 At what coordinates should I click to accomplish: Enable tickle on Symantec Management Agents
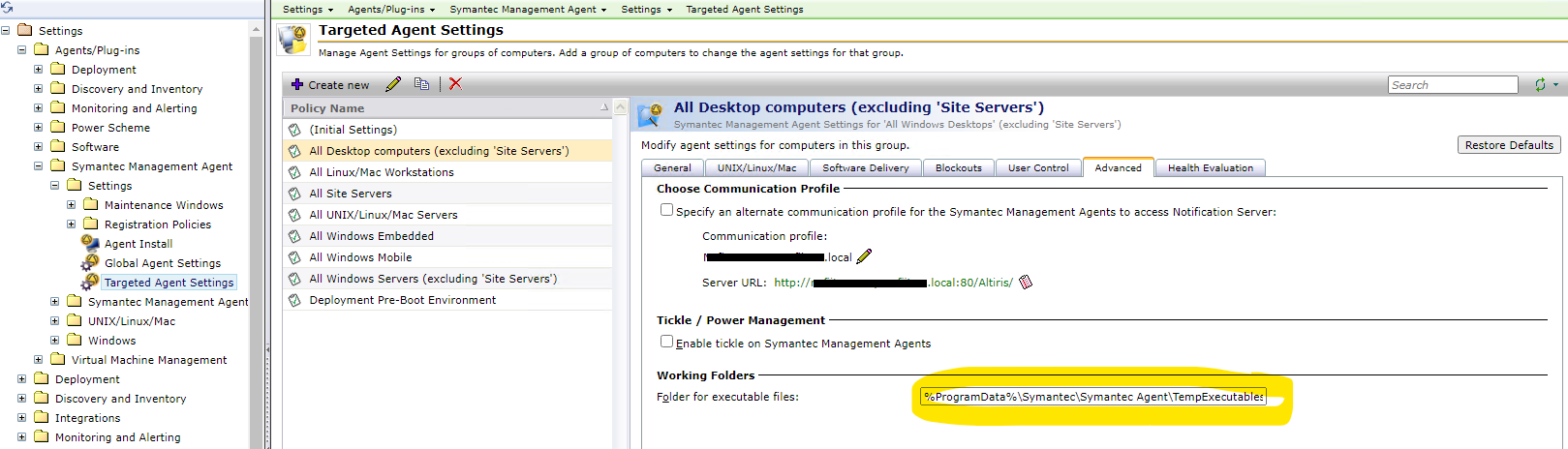666,342
